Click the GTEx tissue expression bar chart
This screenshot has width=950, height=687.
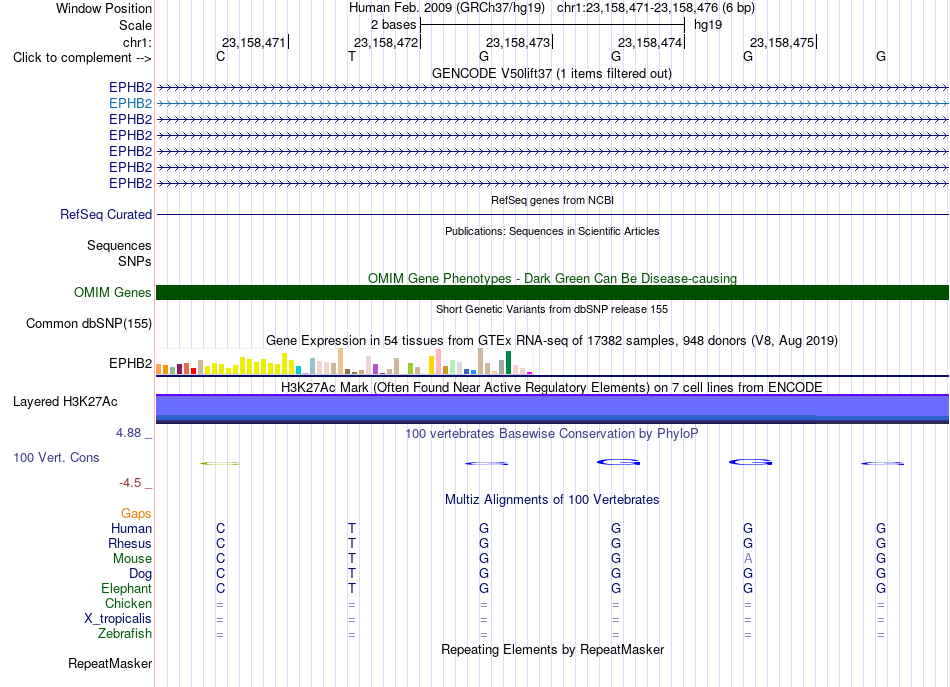pos(344,361)
